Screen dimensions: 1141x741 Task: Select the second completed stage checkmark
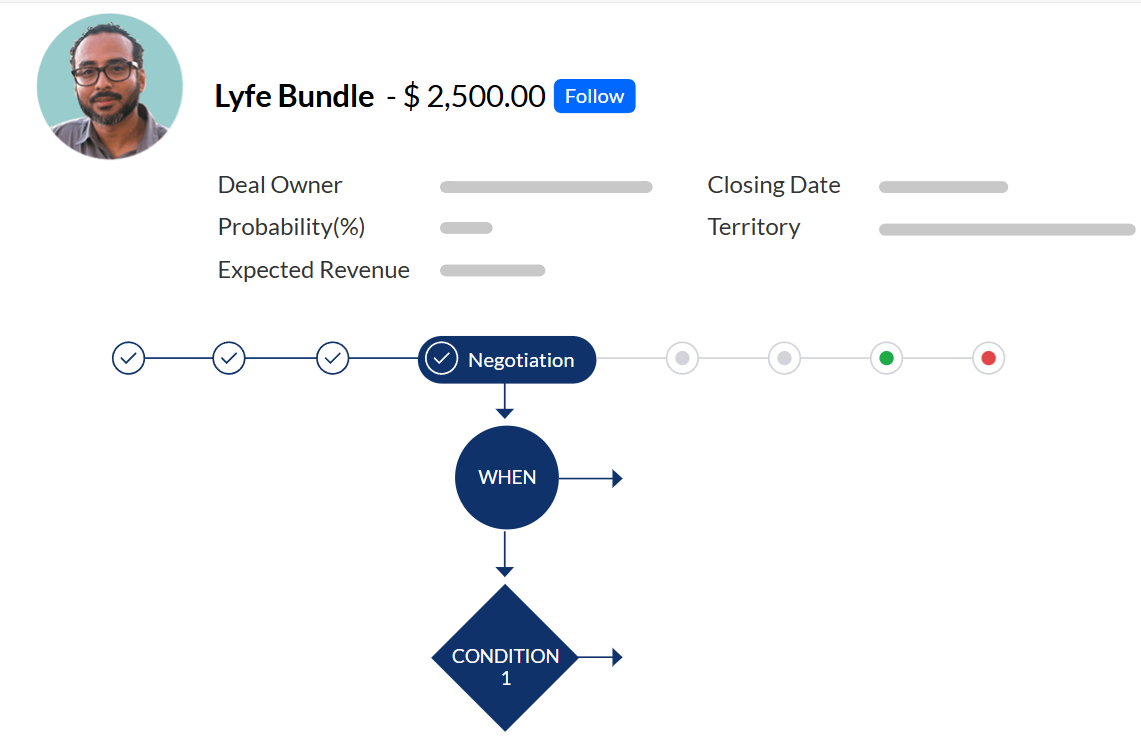229,358
